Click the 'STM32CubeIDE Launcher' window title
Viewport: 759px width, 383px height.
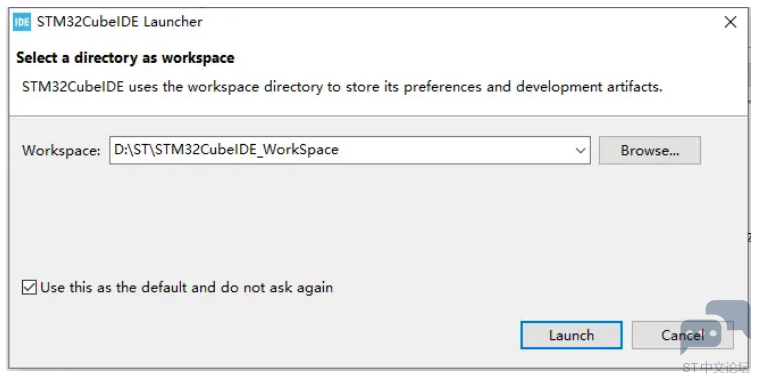[120, 22]
